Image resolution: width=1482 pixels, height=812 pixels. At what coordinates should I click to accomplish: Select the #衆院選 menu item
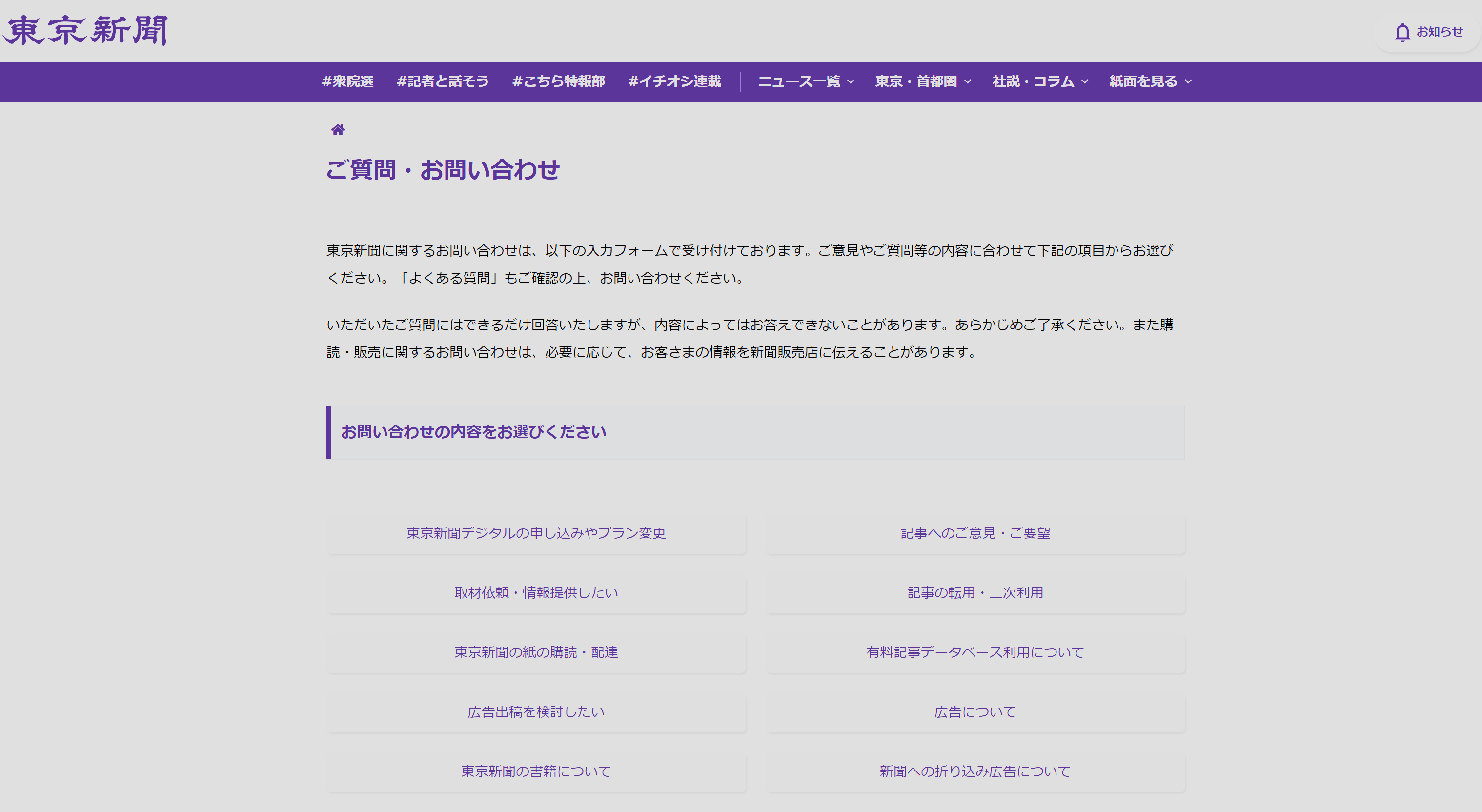click(x=347, y=81)
